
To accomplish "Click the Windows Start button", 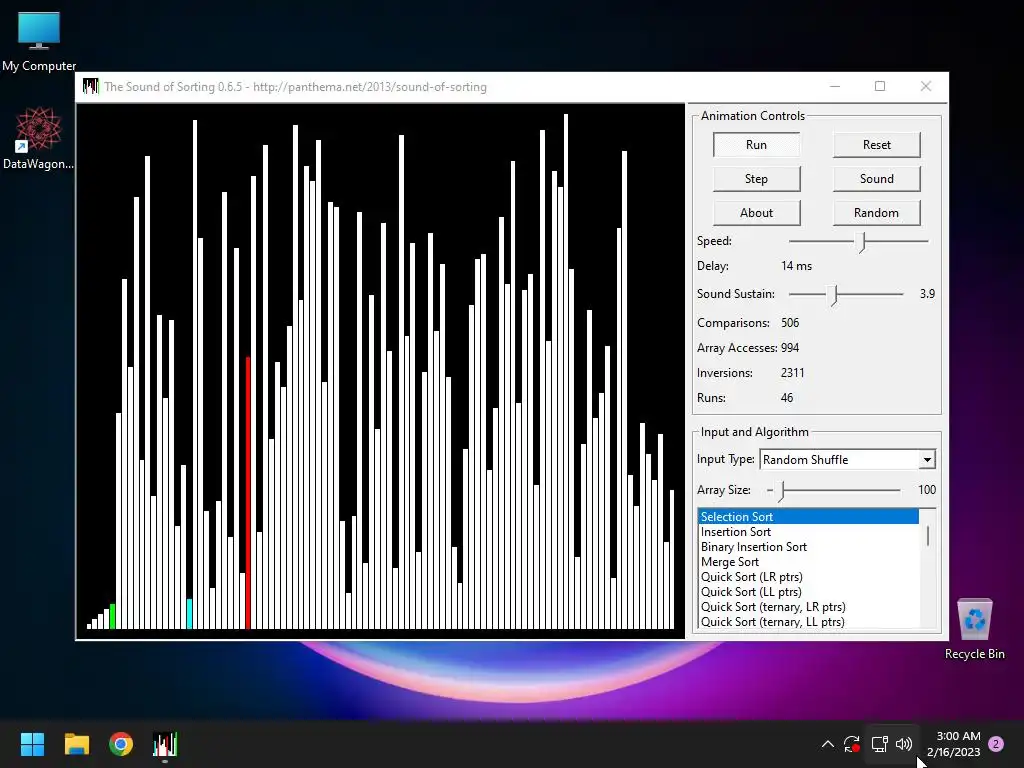I will (32, 744).
